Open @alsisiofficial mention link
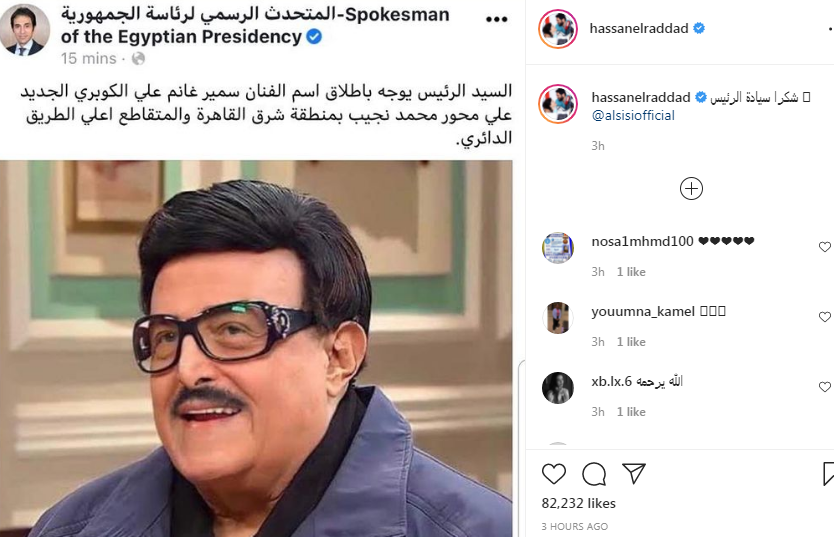Viewport: 834px width, 537px height. 633,115
